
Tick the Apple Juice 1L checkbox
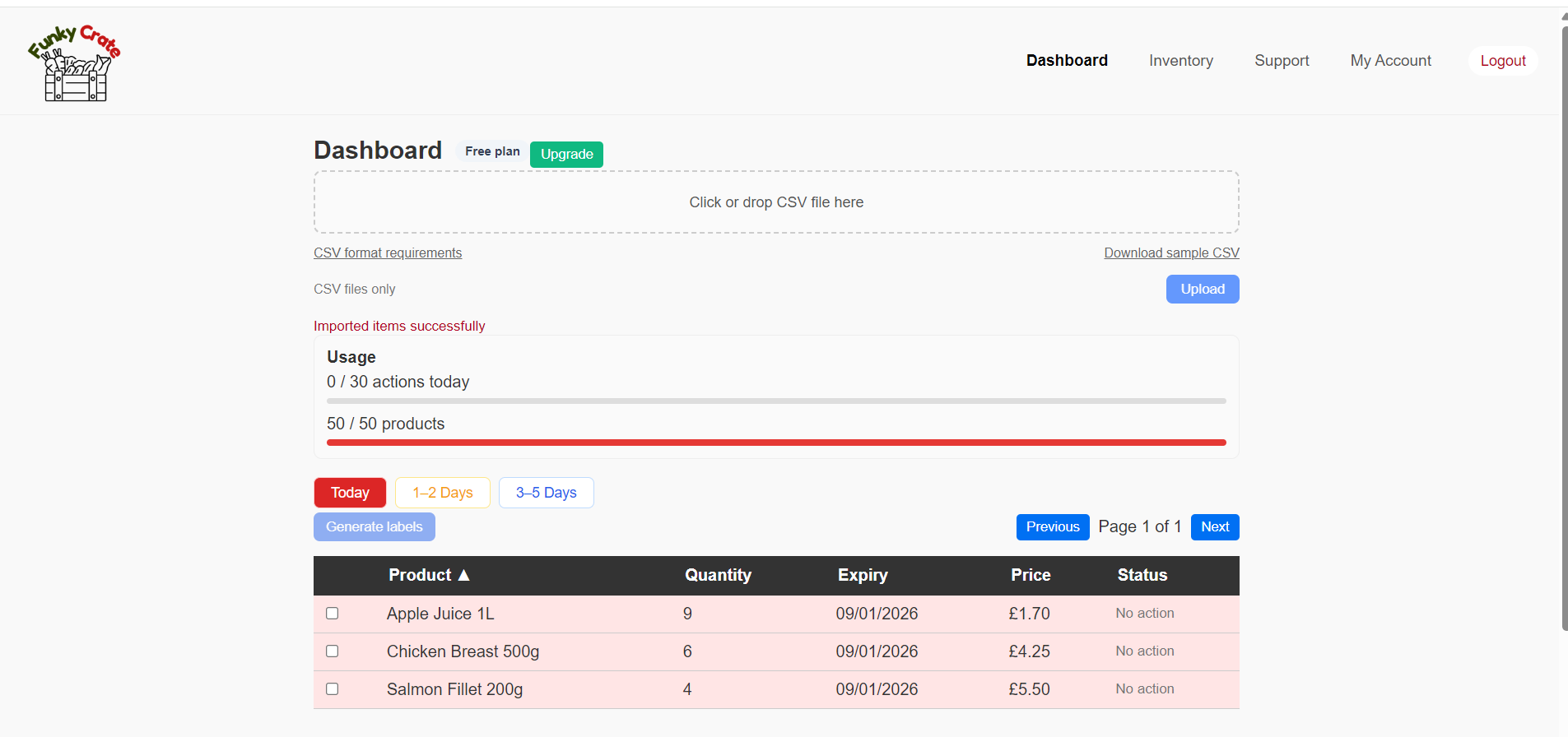333,614
